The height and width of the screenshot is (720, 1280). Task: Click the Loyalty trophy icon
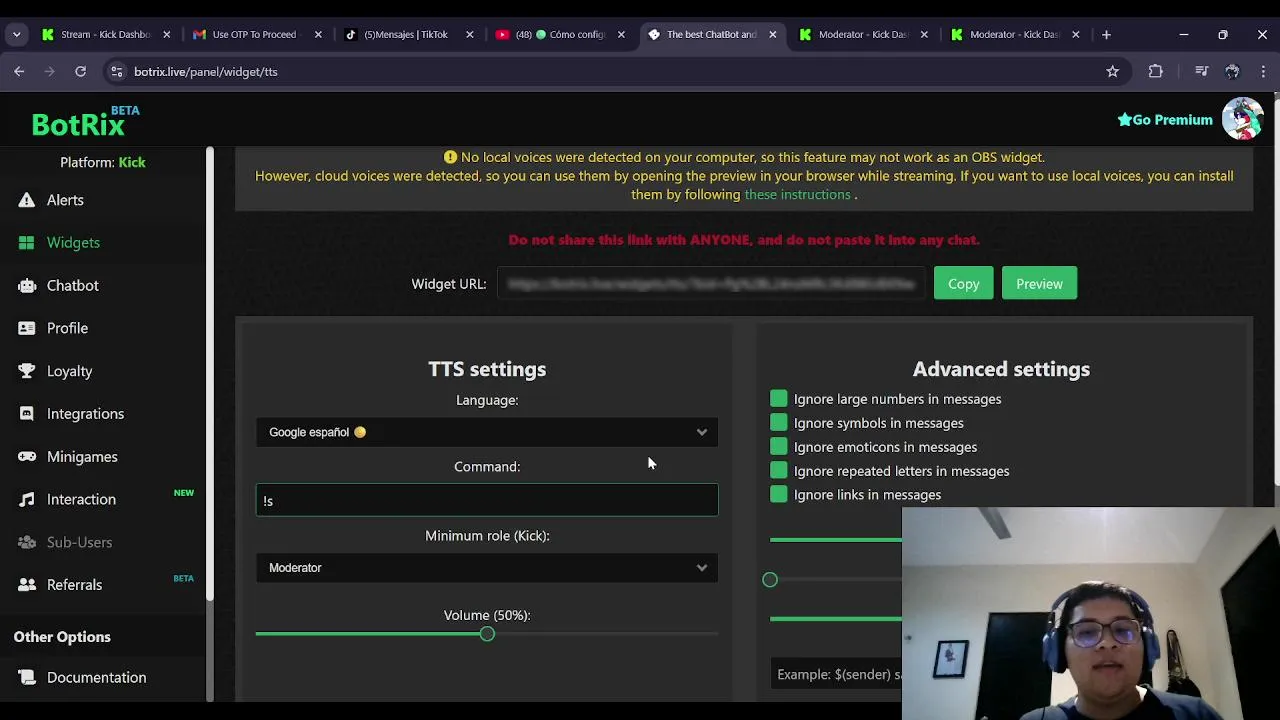(27, 371)
